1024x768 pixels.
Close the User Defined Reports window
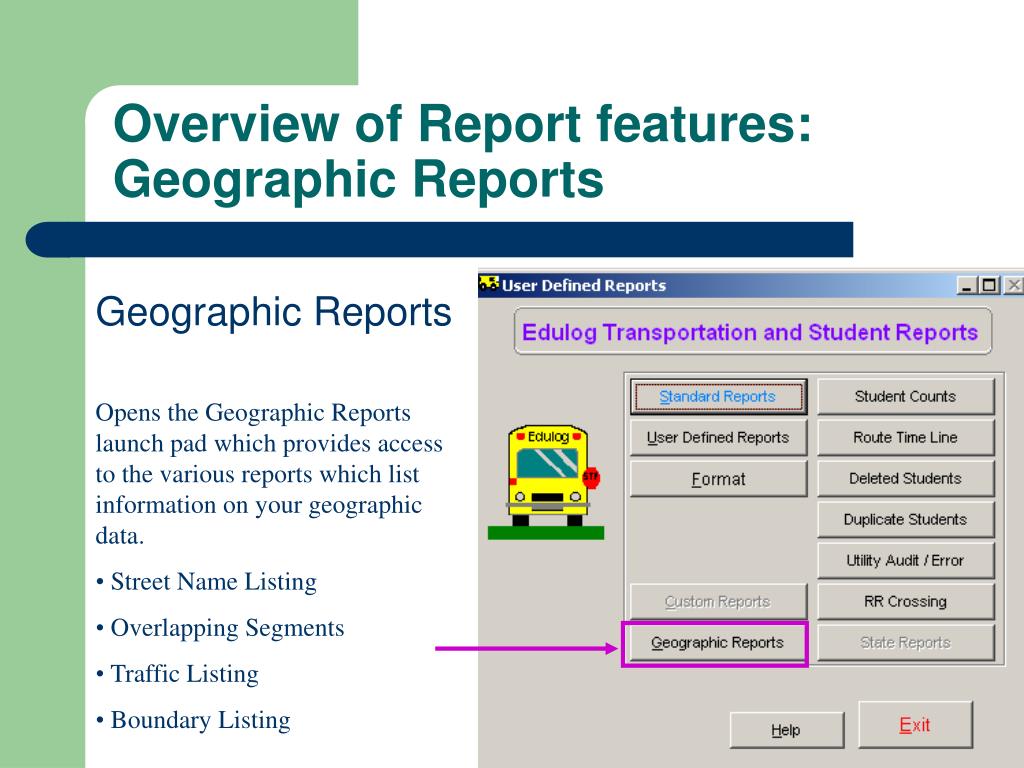(1014, 285)
